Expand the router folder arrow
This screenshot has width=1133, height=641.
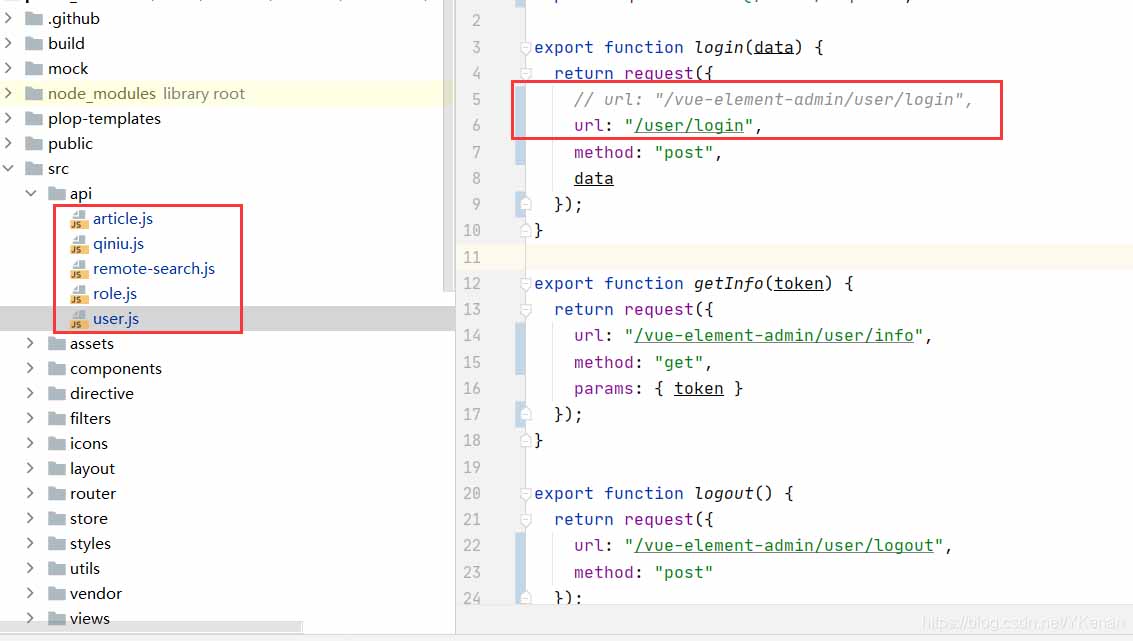coord(30,493)
